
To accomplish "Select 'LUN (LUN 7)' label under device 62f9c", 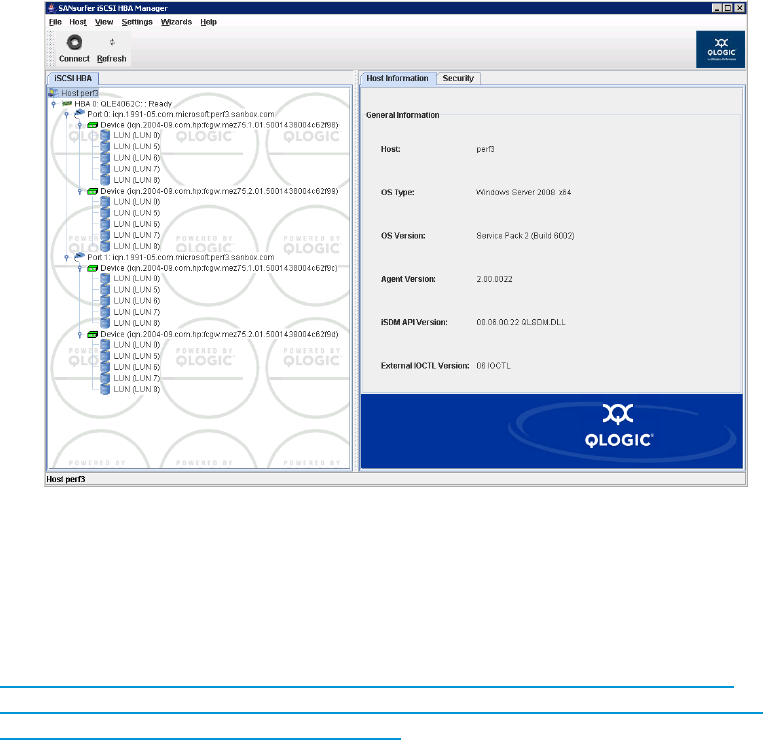I will tap(137, 312).
